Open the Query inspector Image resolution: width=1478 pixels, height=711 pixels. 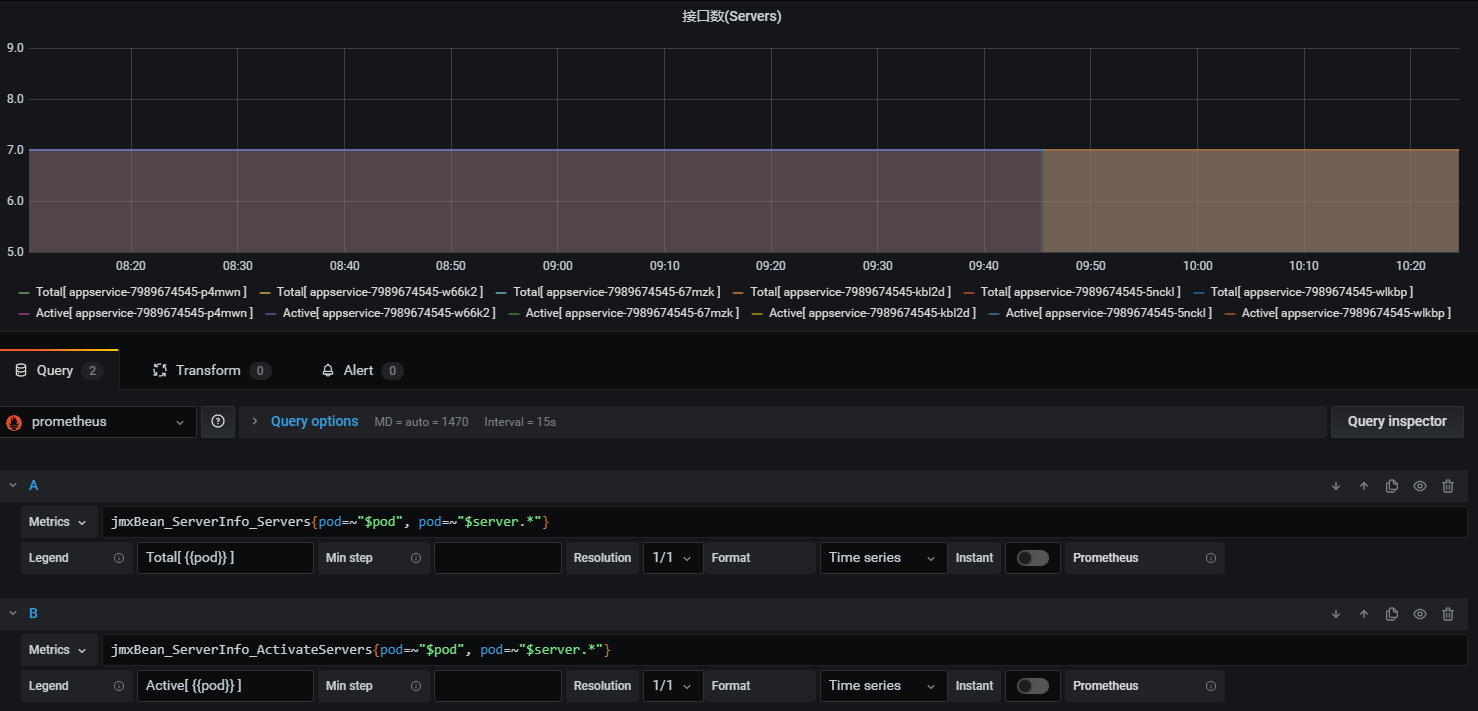pyautogui.click(x=1397, y=422)
